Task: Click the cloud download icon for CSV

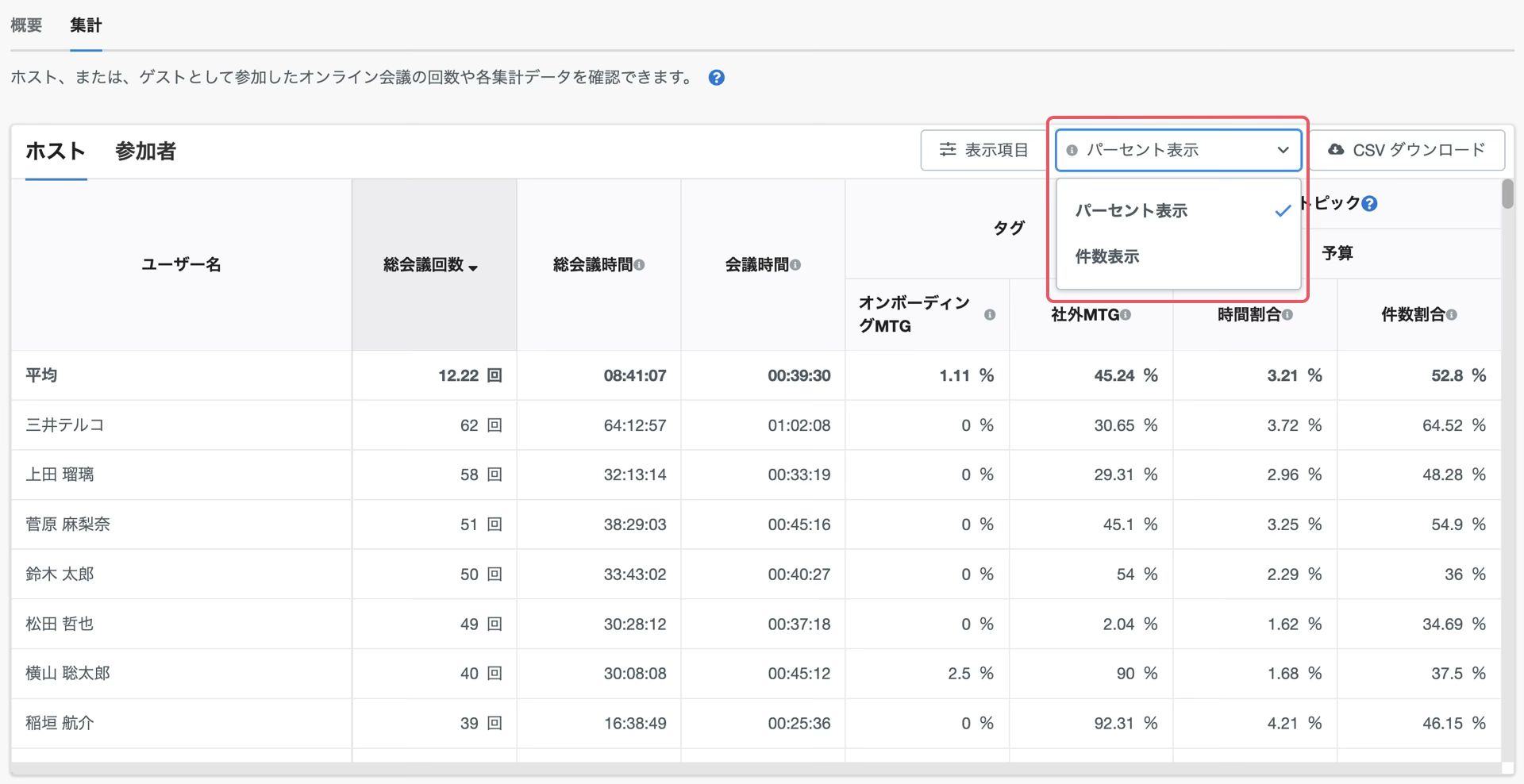Action: (x=1336, y=149)
